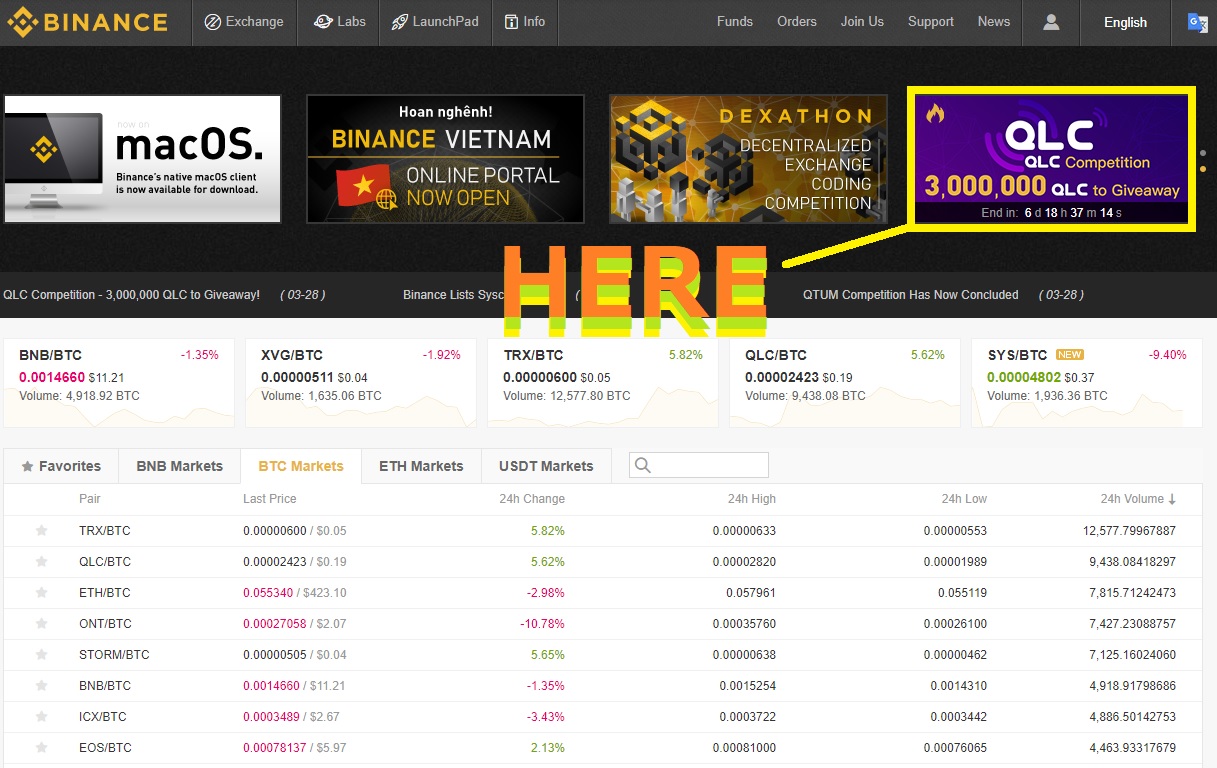
Task: Click the Binance logo
Action: [x=87, y=22]
